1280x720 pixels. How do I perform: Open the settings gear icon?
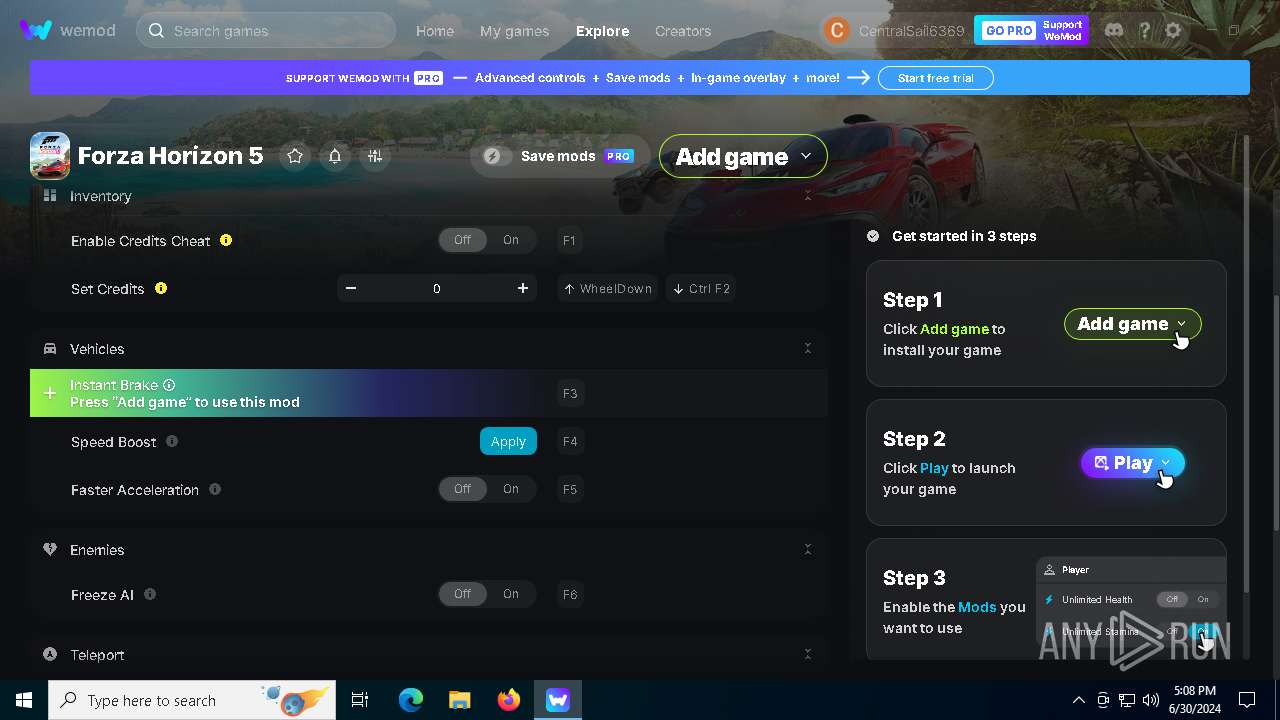pos(1173,30)
